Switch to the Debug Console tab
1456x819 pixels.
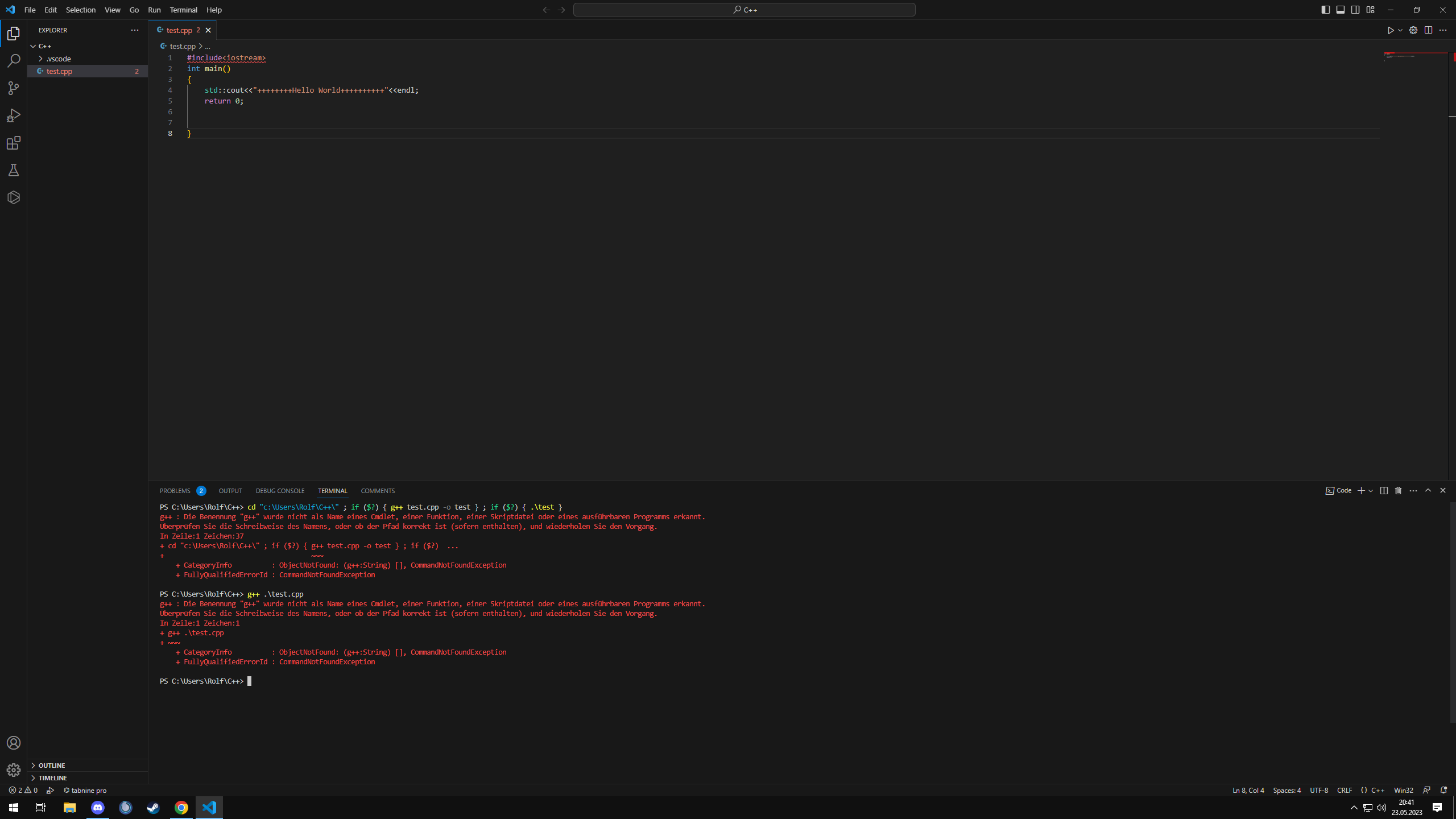(280, 491)
